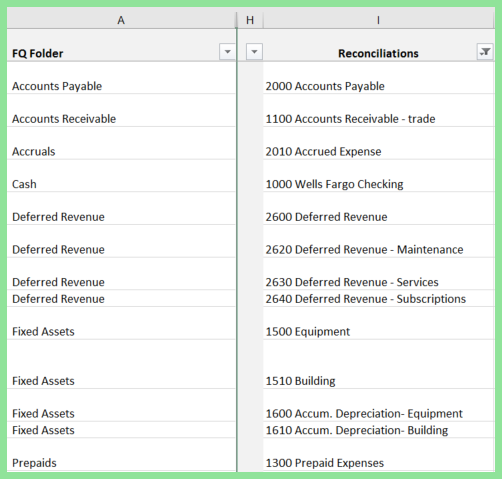Select '2640 Deferred Revenue - Subscriptions' cell
The height and width of the screenshot is (479, 502).
point(378,298)
